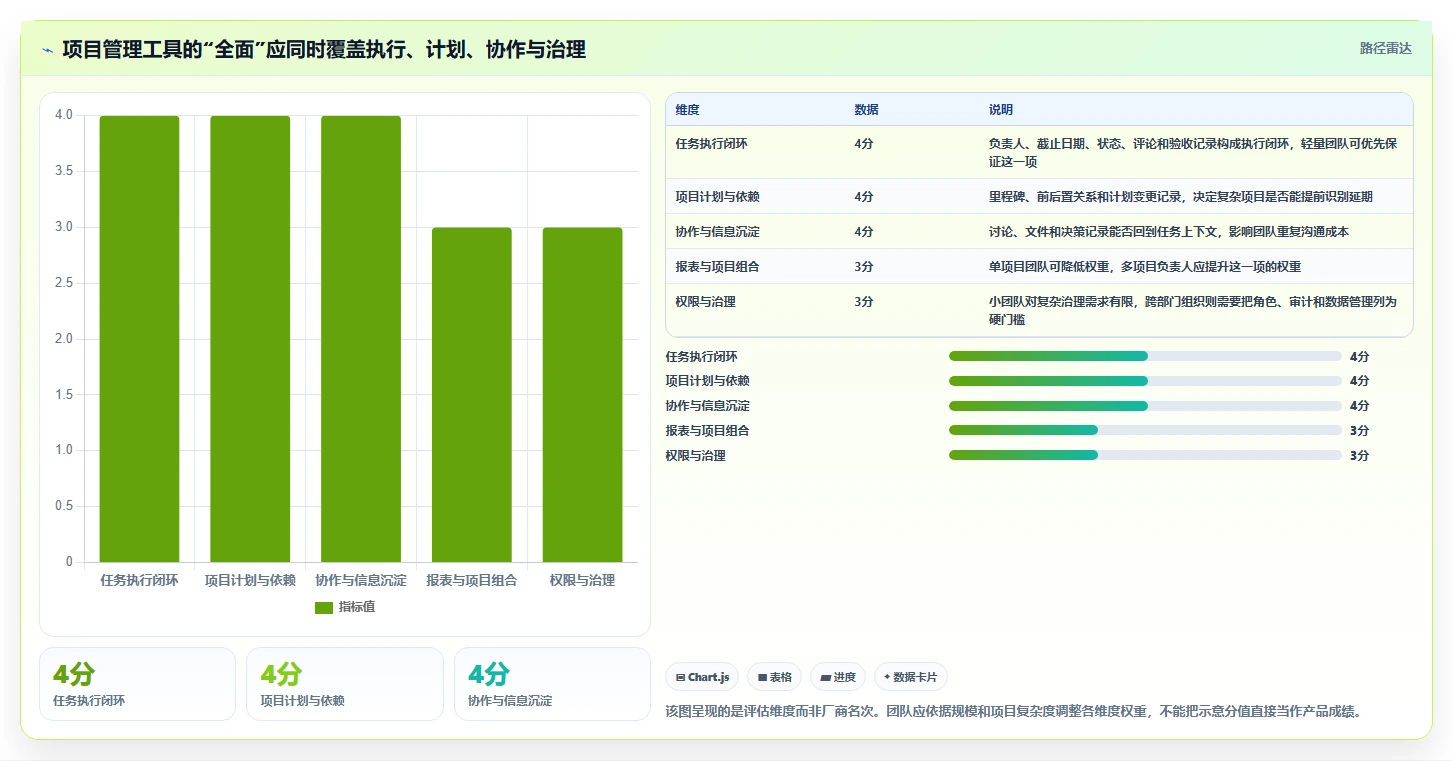Click the 进度 chip
This screenshot has height=761, width=1453.
(838, 677)
